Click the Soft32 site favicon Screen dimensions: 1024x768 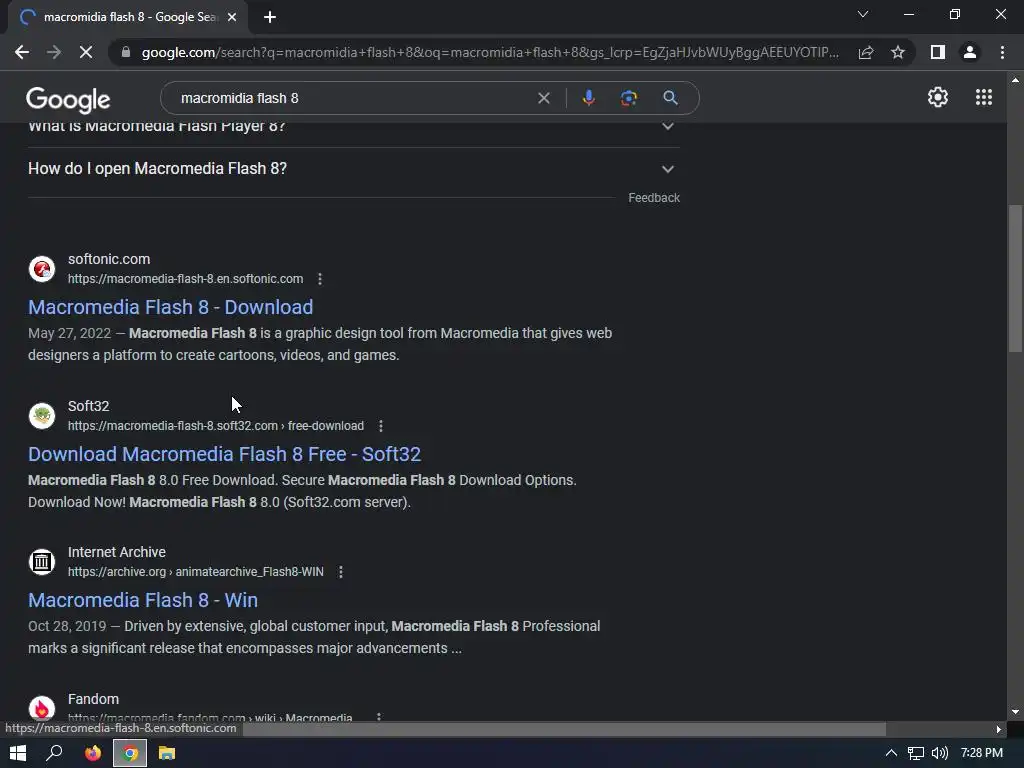(x=42, y=415)
